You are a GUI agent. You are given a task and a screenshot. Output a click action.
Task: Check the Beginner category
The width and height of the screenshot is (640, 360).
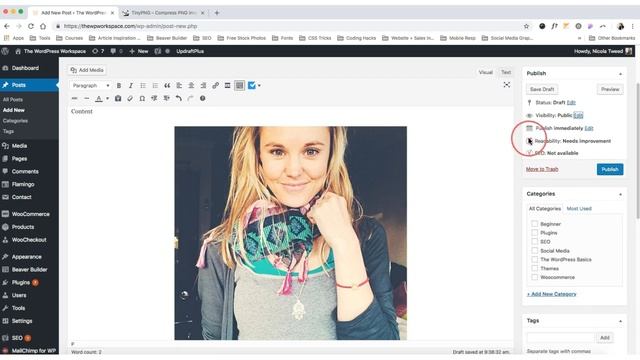pos(534,224)
